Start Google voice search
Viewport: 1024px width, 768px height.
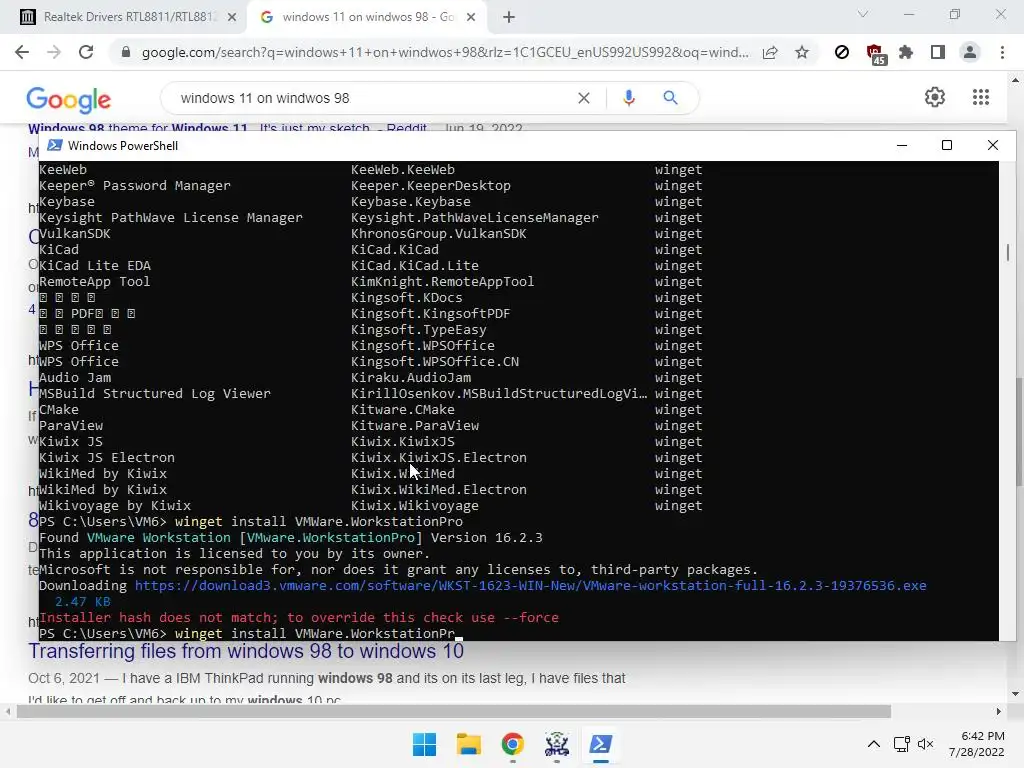(628, 98)
